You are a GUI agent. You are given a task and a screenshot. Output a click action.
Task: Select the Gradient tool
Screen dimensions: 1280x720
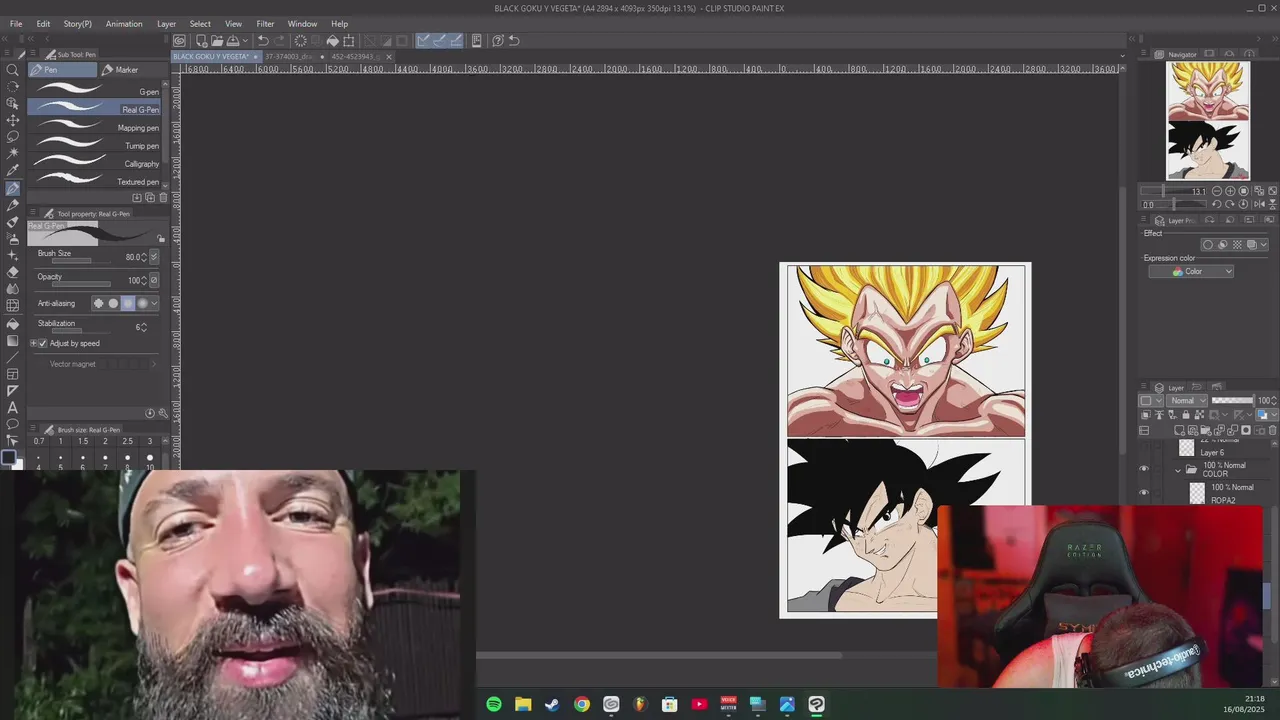pyautogui.click(x=13, y=341)
